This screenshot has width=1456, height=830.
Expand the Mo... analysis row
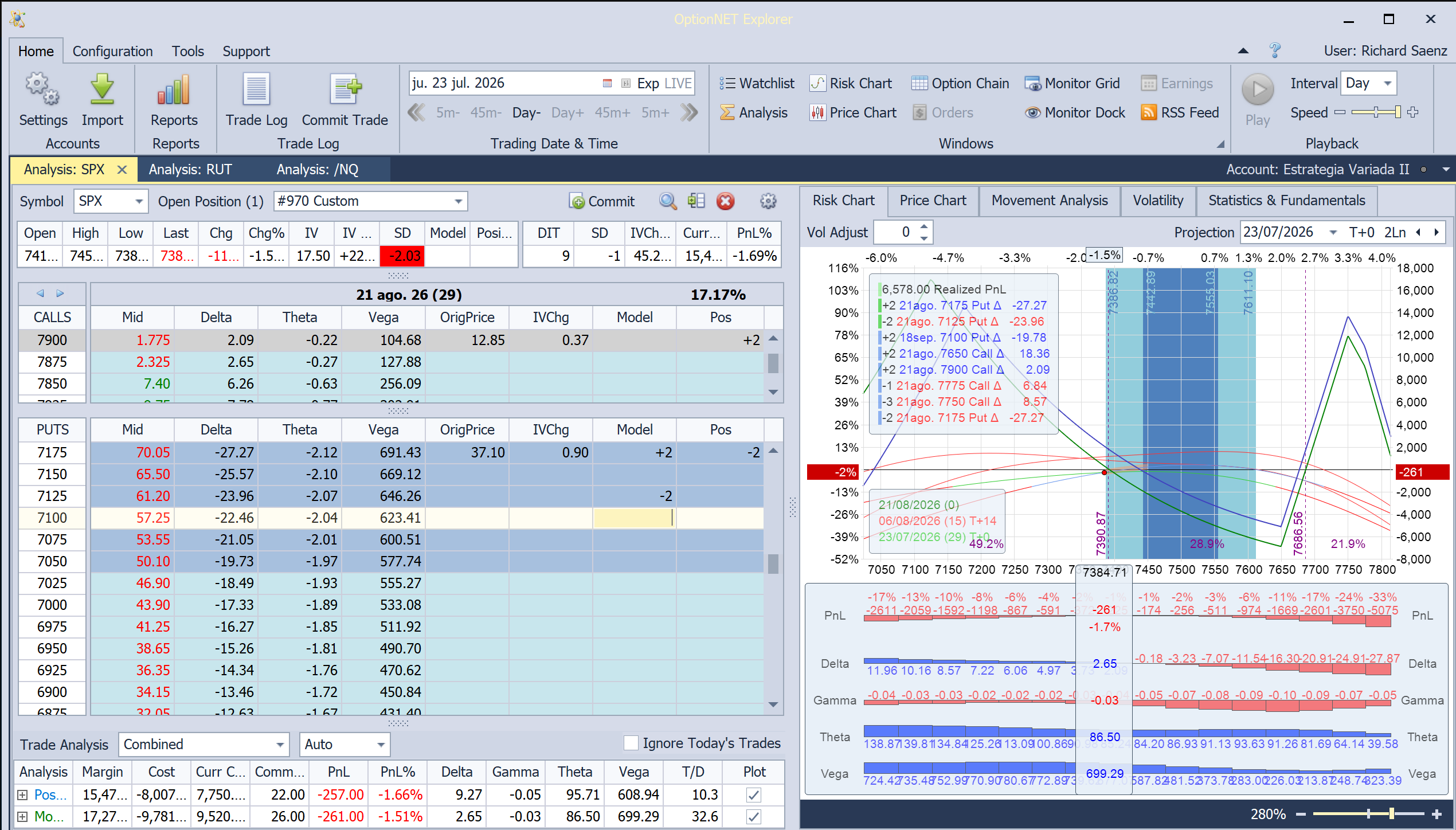pyautogui.click(x=22, y=817)
